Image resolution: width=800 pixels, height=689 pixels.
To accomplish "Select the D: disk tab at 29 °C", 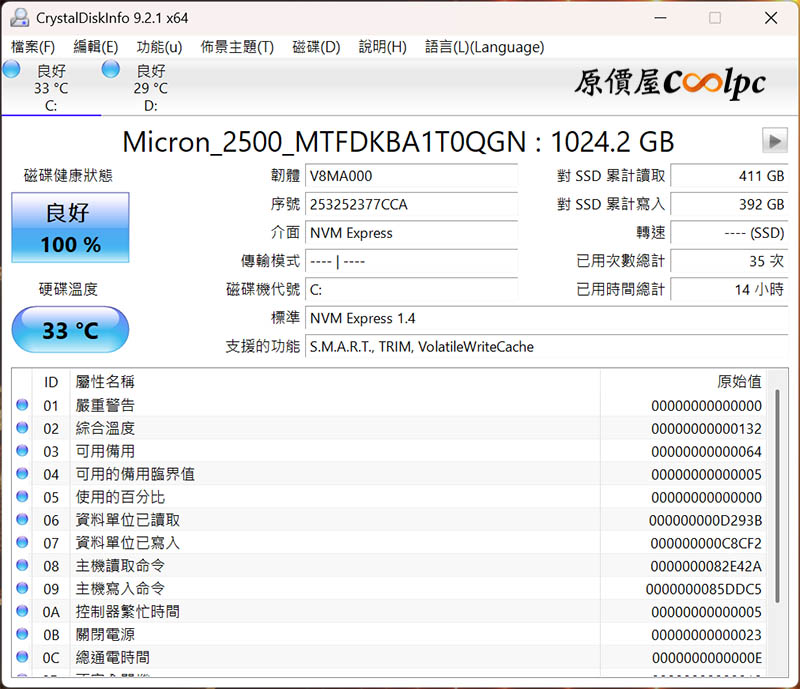I will click(150, 88).
